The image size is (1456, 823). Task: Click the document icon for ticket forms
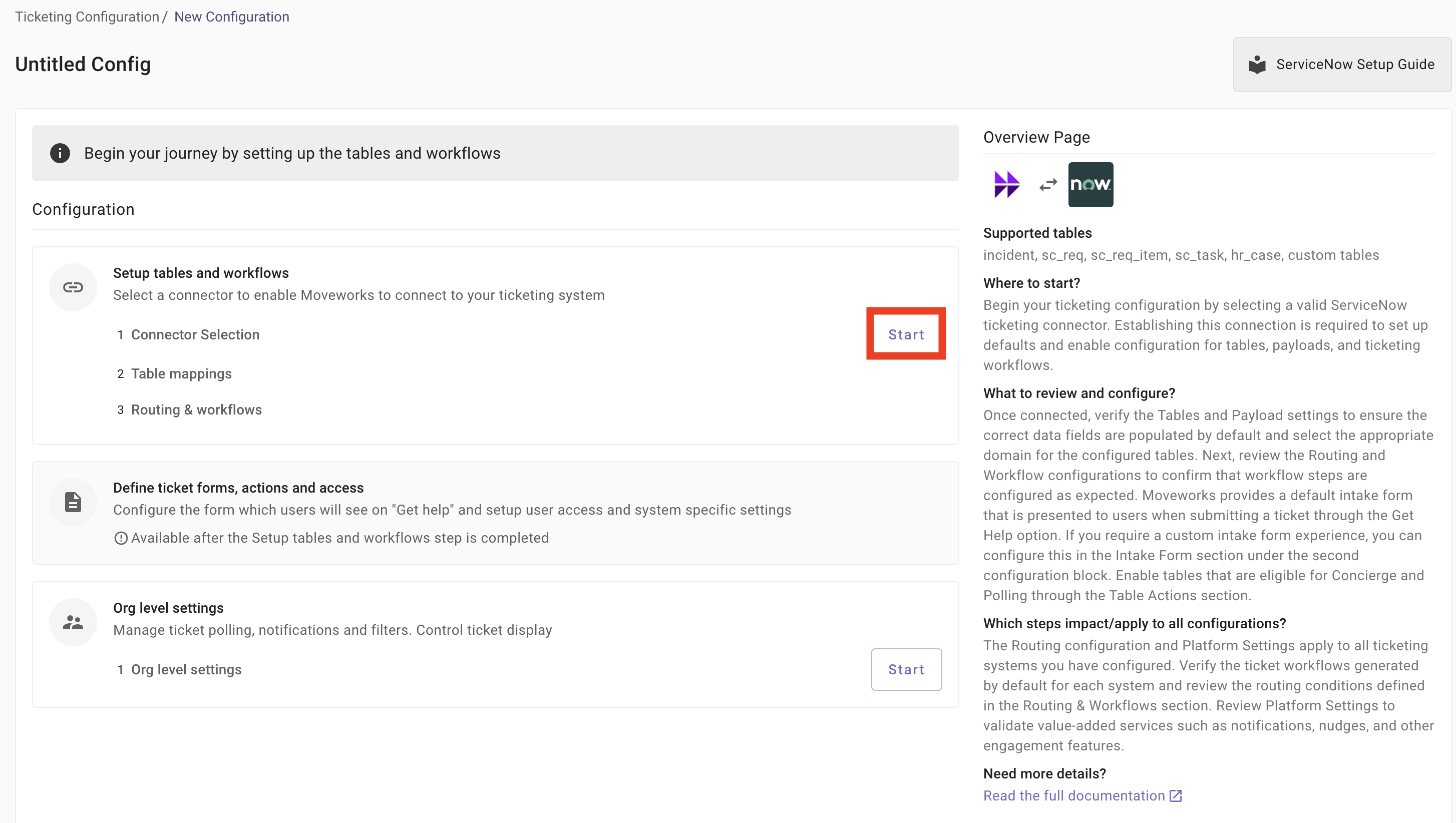click(73, 502)
